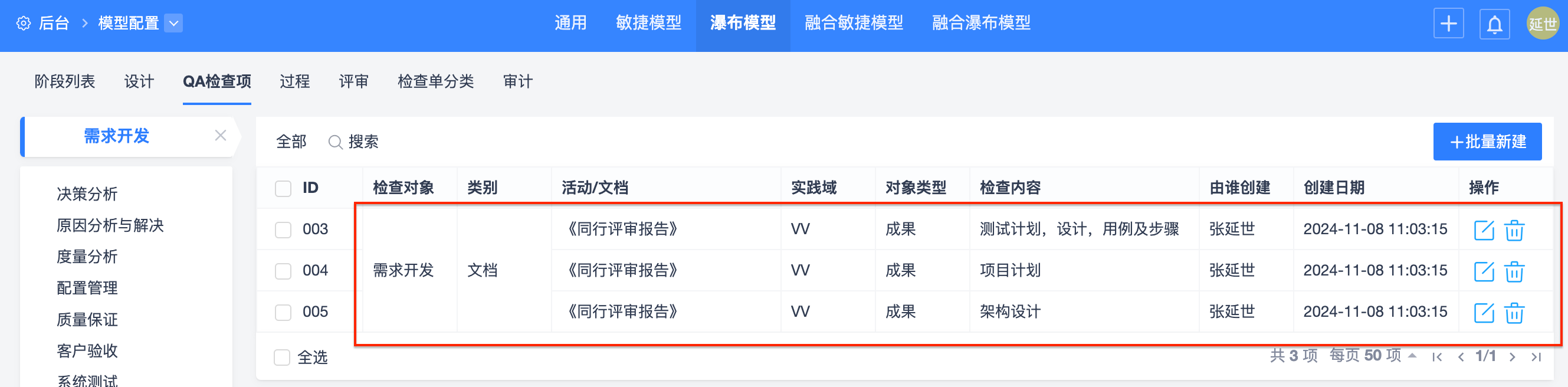Open notifications via the bell icon
1568x387 pixels.
1494,24
